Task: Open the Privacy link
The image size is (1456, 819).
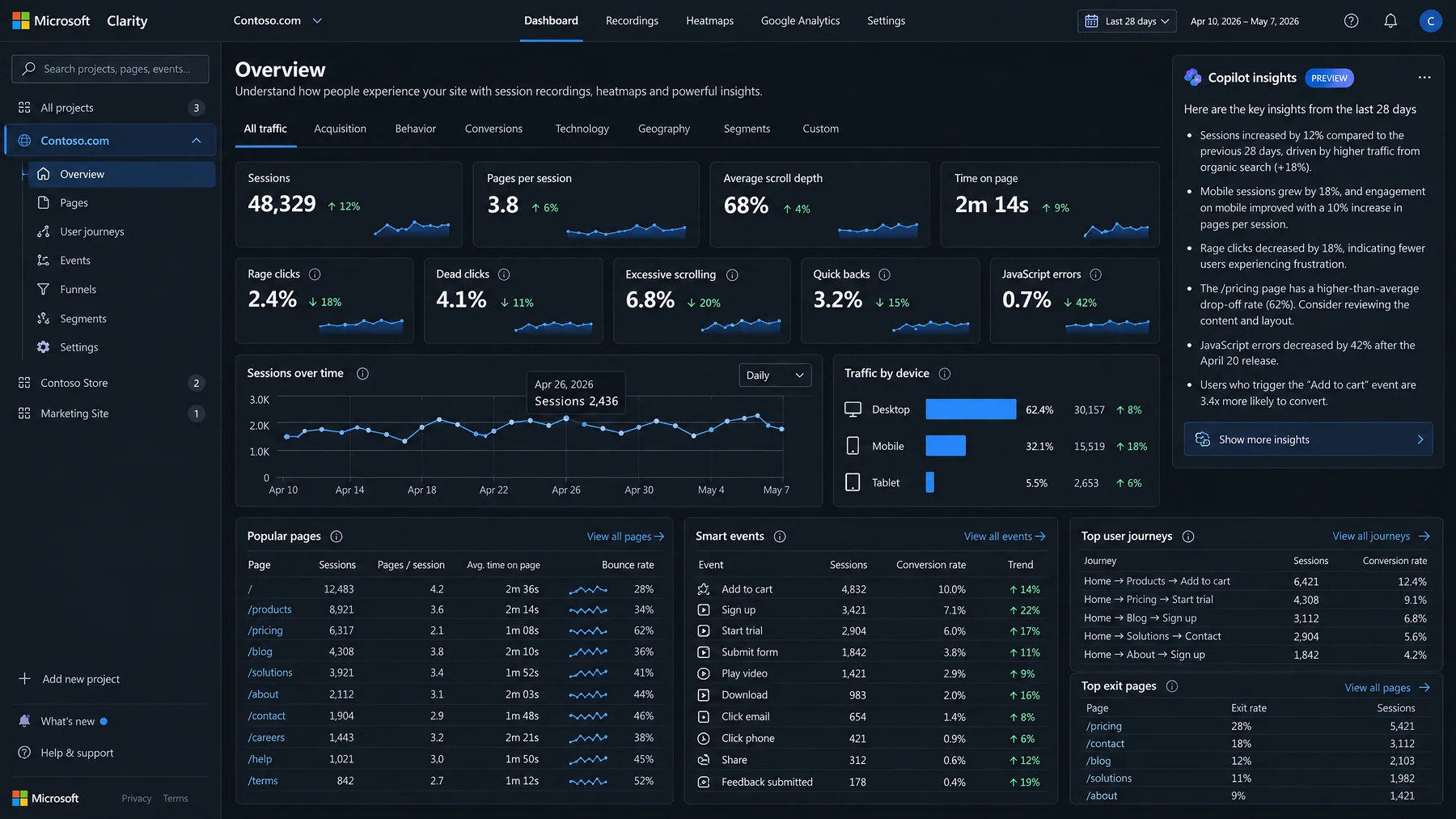Action: coord(137,799)
